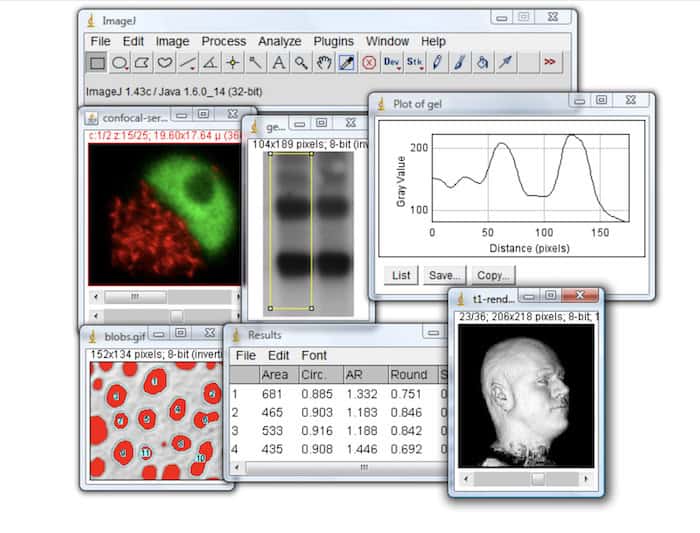
Task: Click the confocal-series z-slice slider thumb
Action: tap(177, 316)
